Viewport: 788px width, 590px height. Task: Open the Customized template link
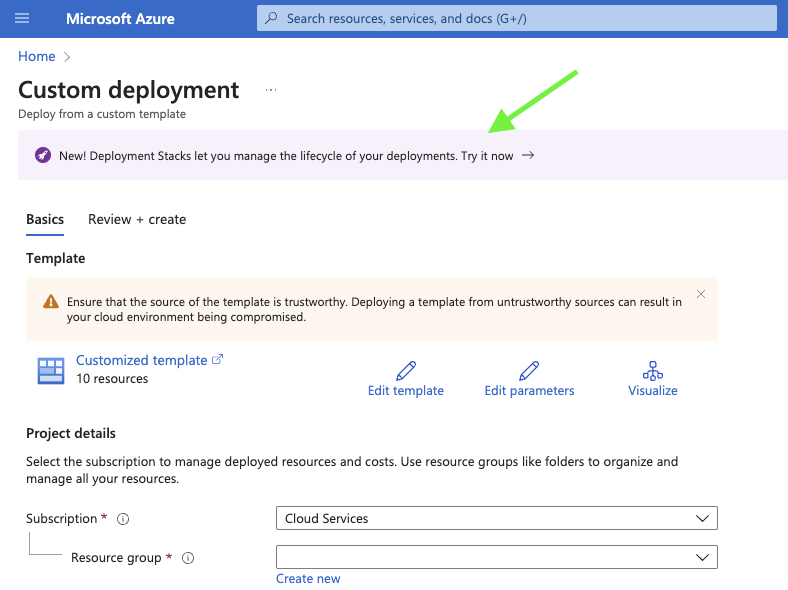(141, 360)
